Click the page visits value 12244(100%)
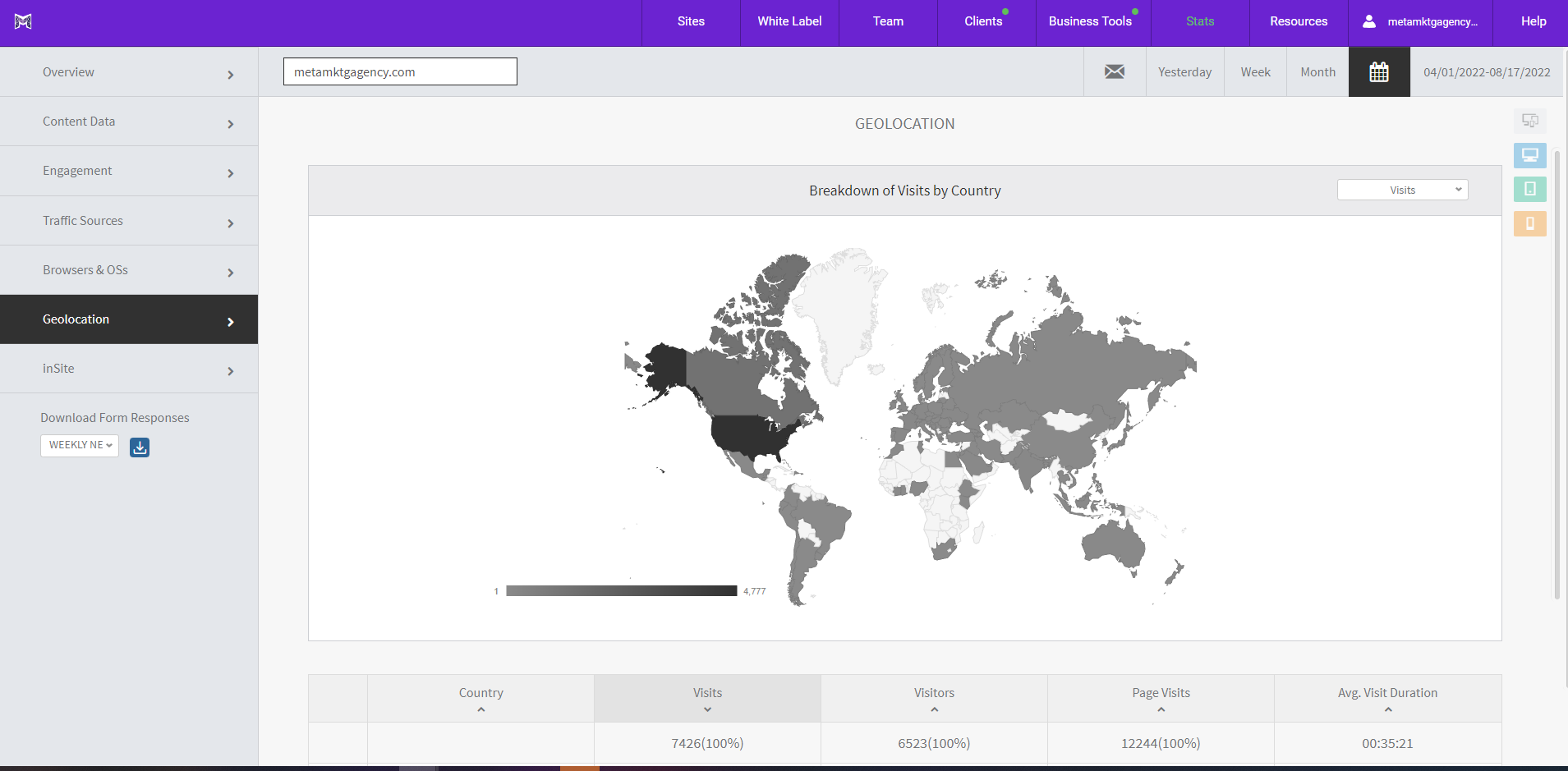Image resolution: width=1568 pixels, height=771 pixels. point(1161,743)
